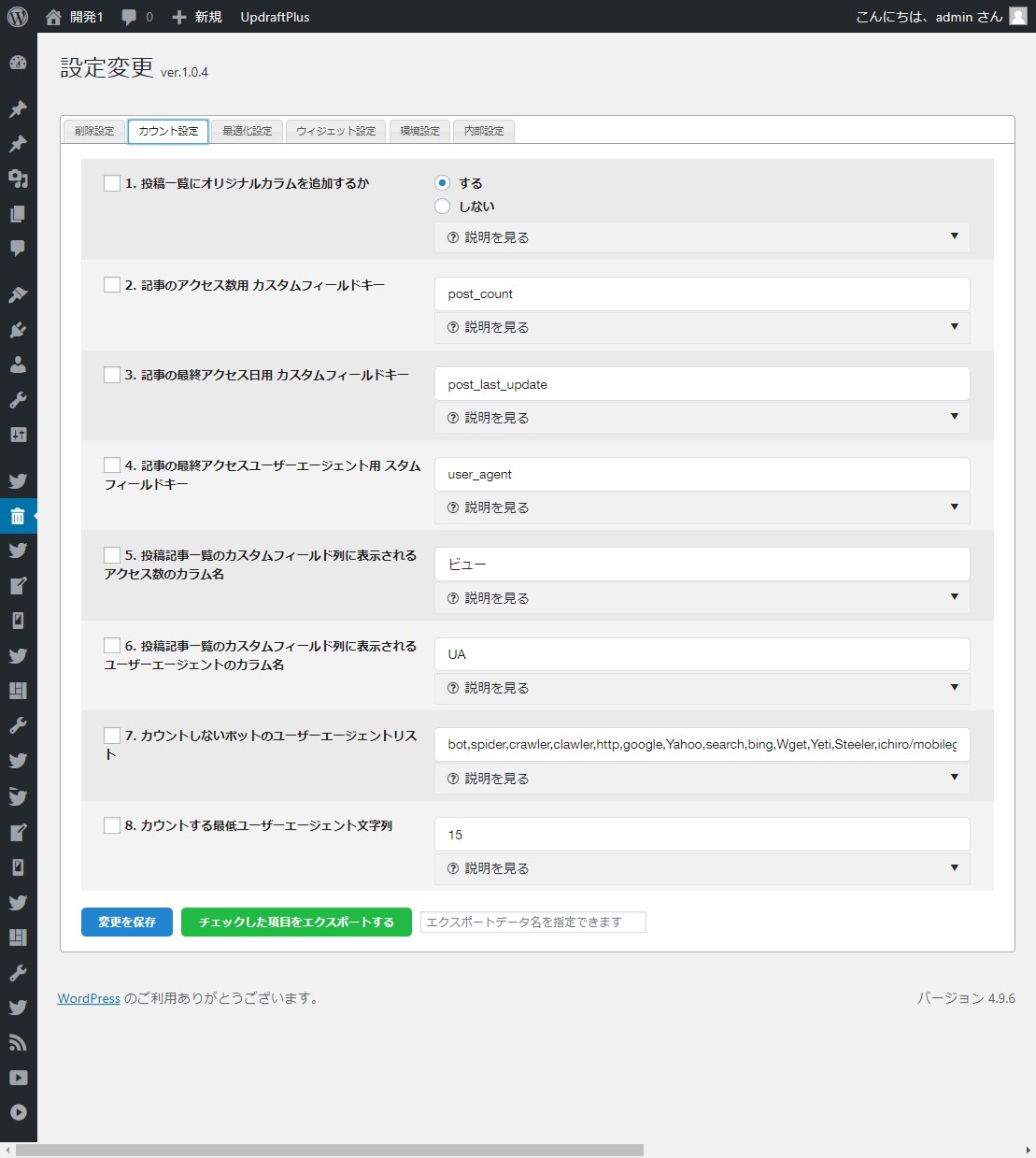Open the RSS feed sidebar icon

18,1042
